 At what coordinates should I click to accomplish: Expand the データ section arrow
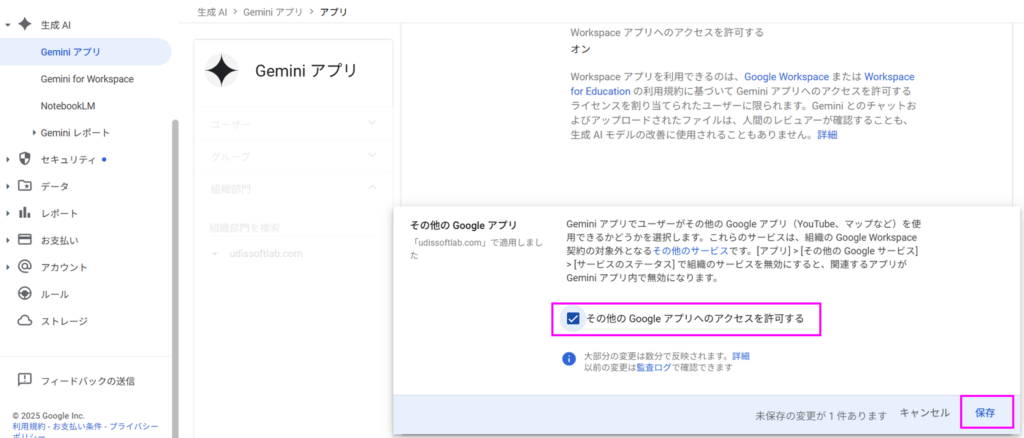click(x=7, y=186)
